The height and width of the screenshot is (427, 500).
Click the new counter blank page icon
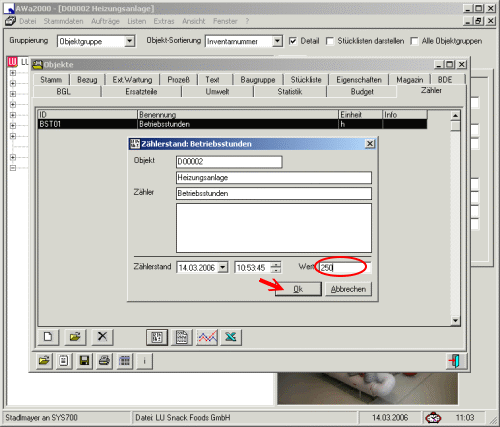click(48, 337)
